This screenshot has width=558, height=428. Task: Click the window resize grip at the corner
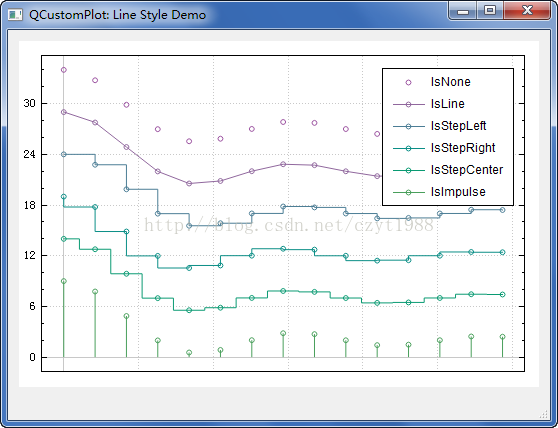543,414
